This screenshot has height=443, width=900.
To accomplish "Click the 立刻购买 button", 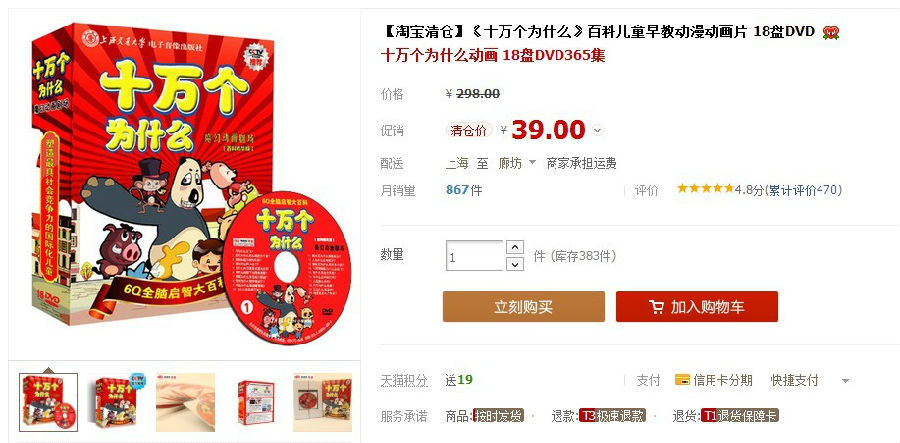I will [x=523, y=306].
